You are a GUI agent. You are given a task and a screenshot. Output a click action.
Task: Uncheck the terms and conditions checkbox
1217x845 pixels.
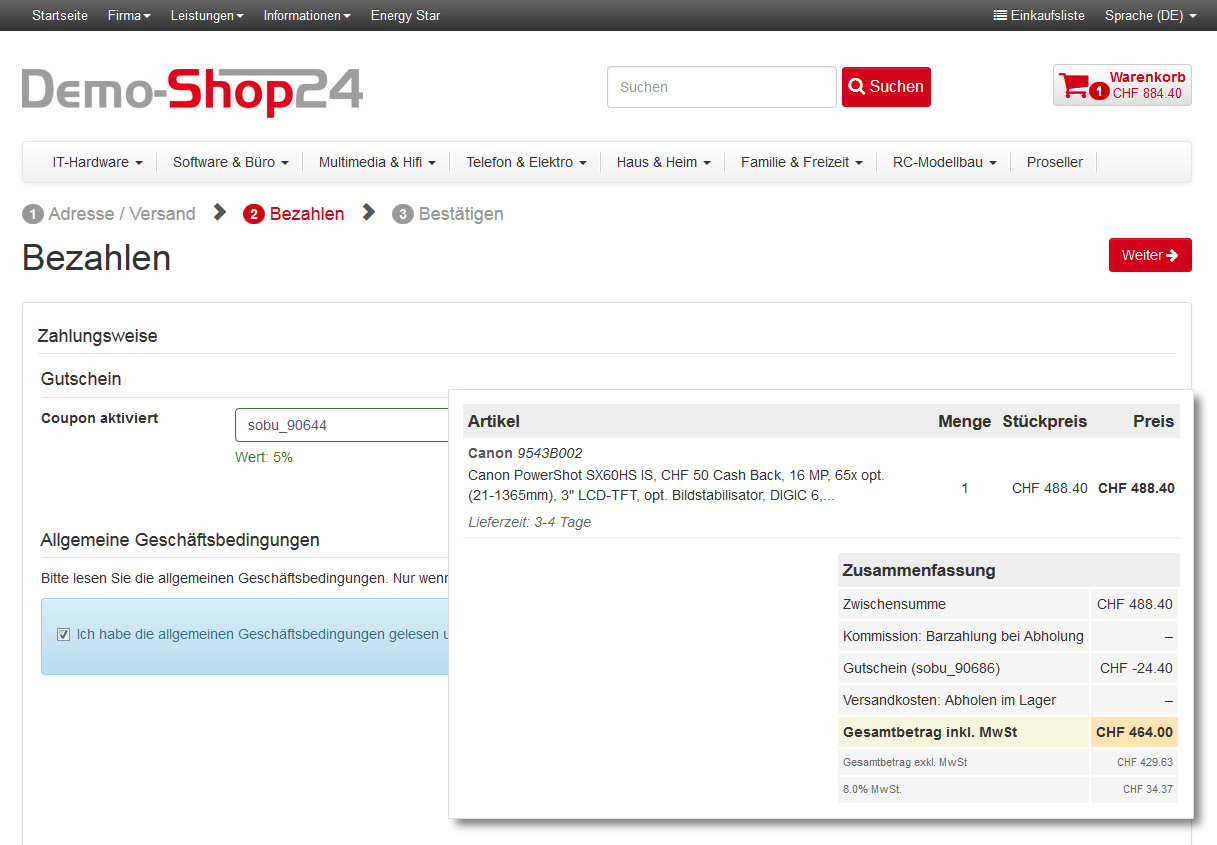(x=64, y=634)
